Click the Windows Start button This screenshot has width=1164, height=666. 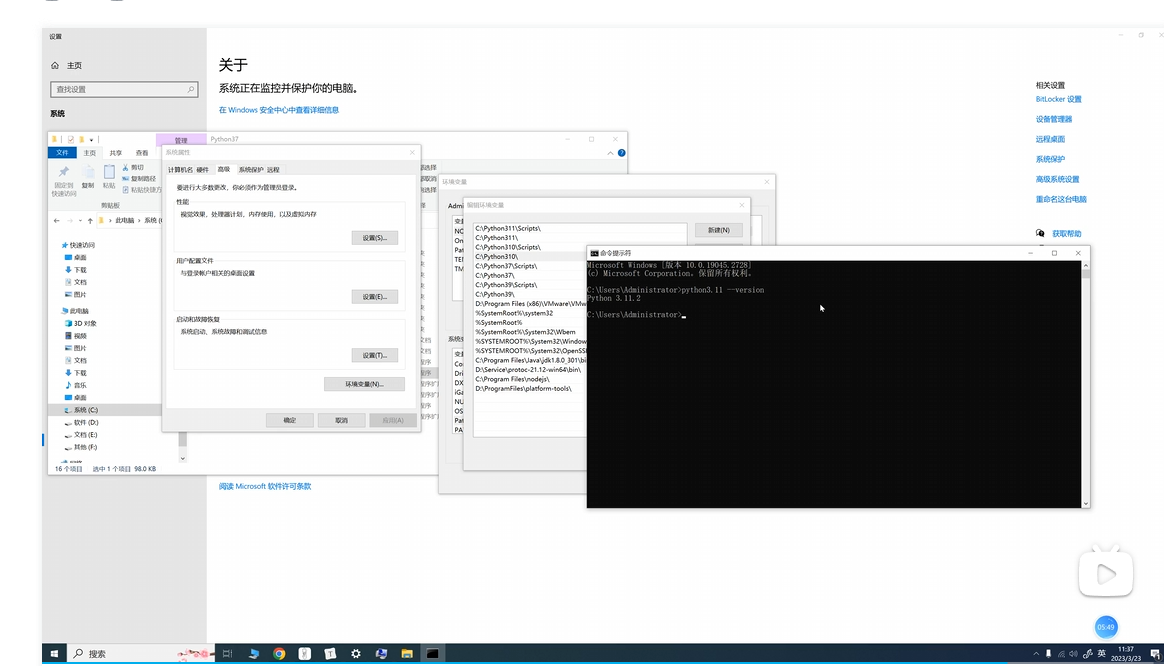point(54,653)
